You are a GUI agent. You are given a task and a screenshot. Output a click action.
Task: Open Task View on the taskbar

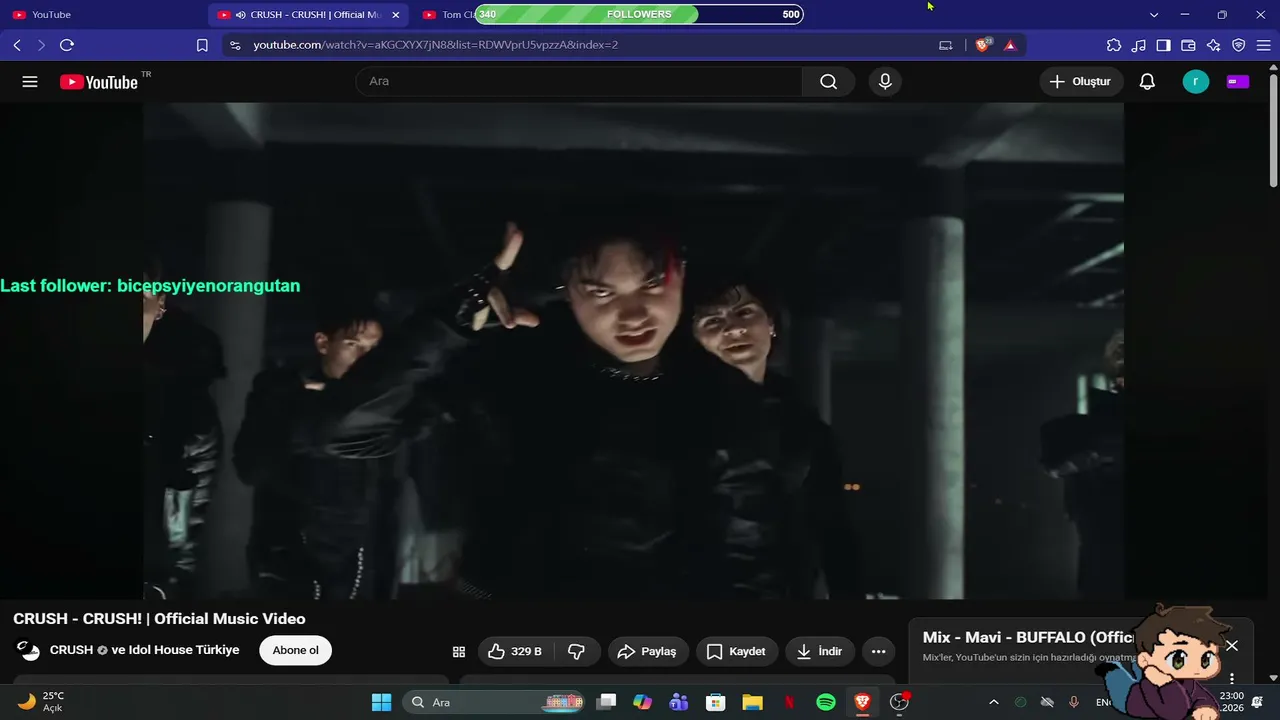(606, 702)
